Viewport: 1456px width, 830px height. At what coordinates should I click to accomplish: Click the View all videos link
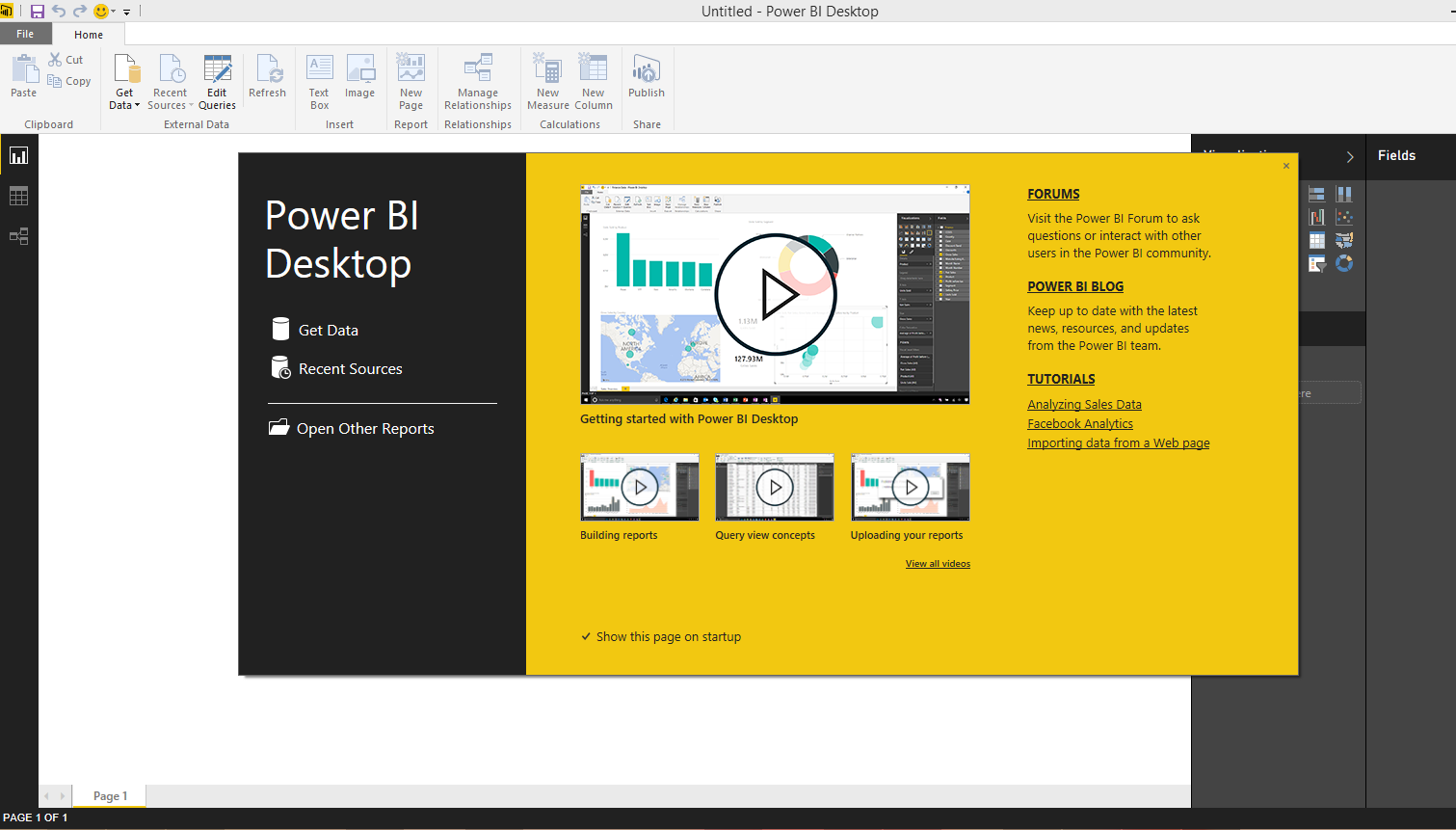937,563
